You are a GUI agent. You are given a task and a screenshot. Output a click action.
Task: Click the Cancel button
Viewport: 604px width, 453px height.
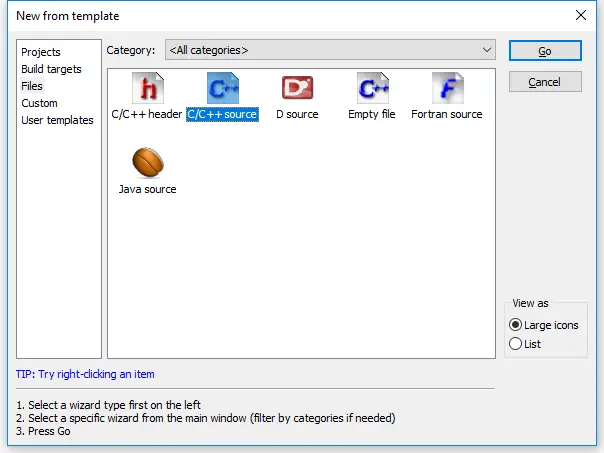[x=545, y=81]
